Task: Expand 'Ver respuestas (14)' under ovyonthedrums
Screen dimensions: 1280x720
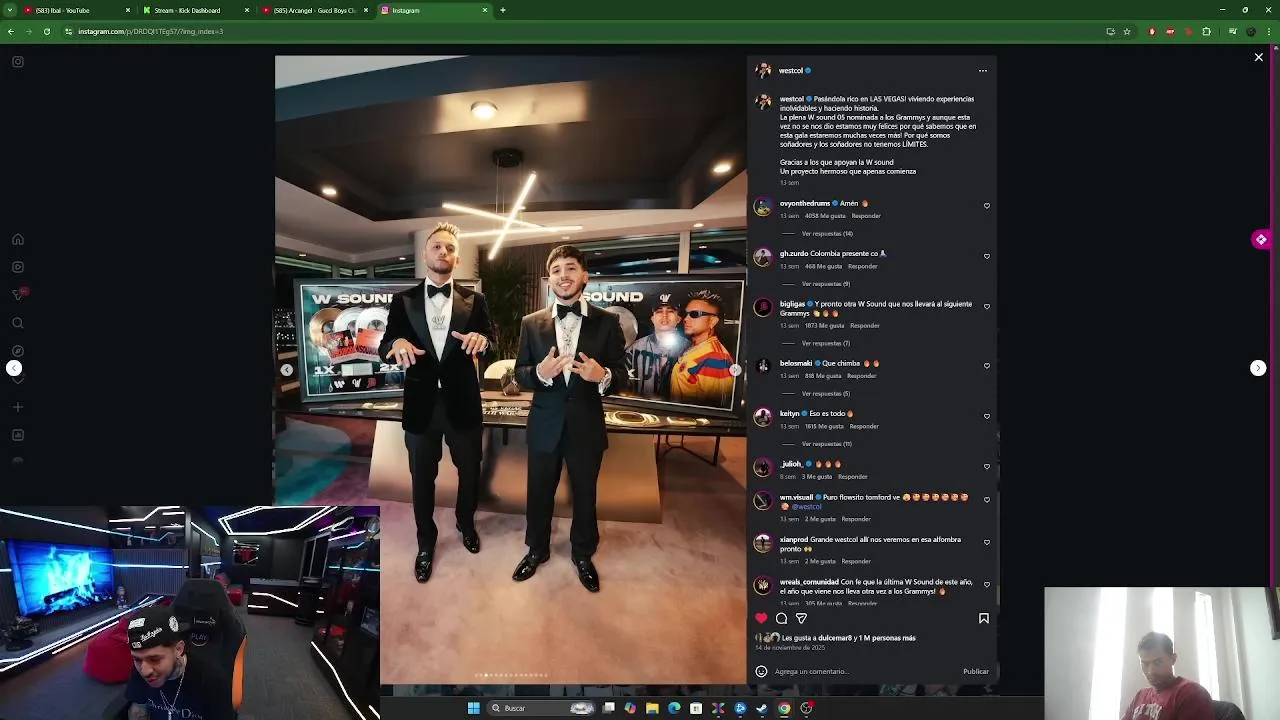Action: [827, 234]
